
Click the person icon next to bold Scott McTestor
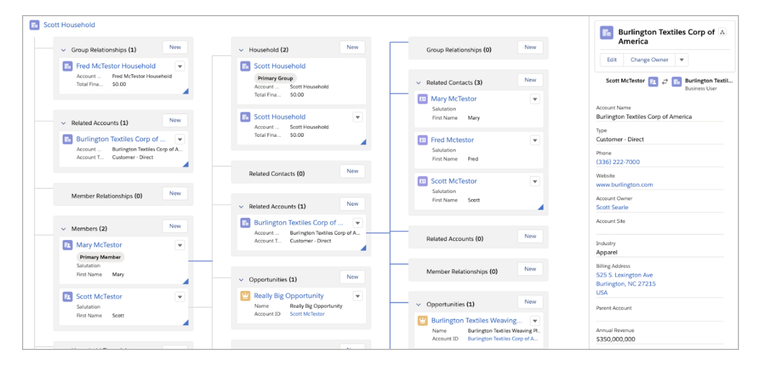tap(653, 82)
